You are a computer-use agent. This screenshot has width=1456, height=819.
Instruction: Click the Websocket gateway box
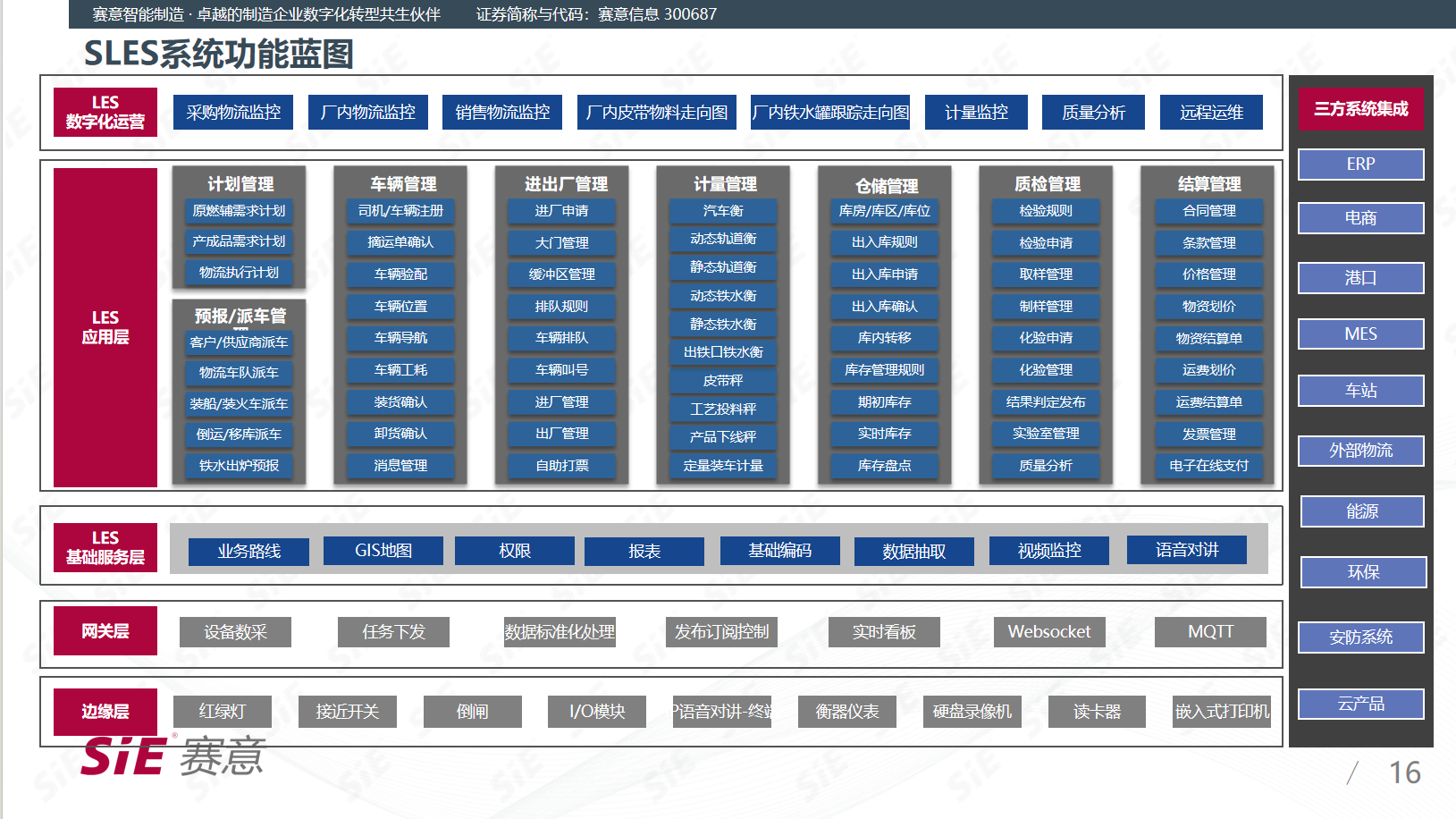pos(1049,632)
